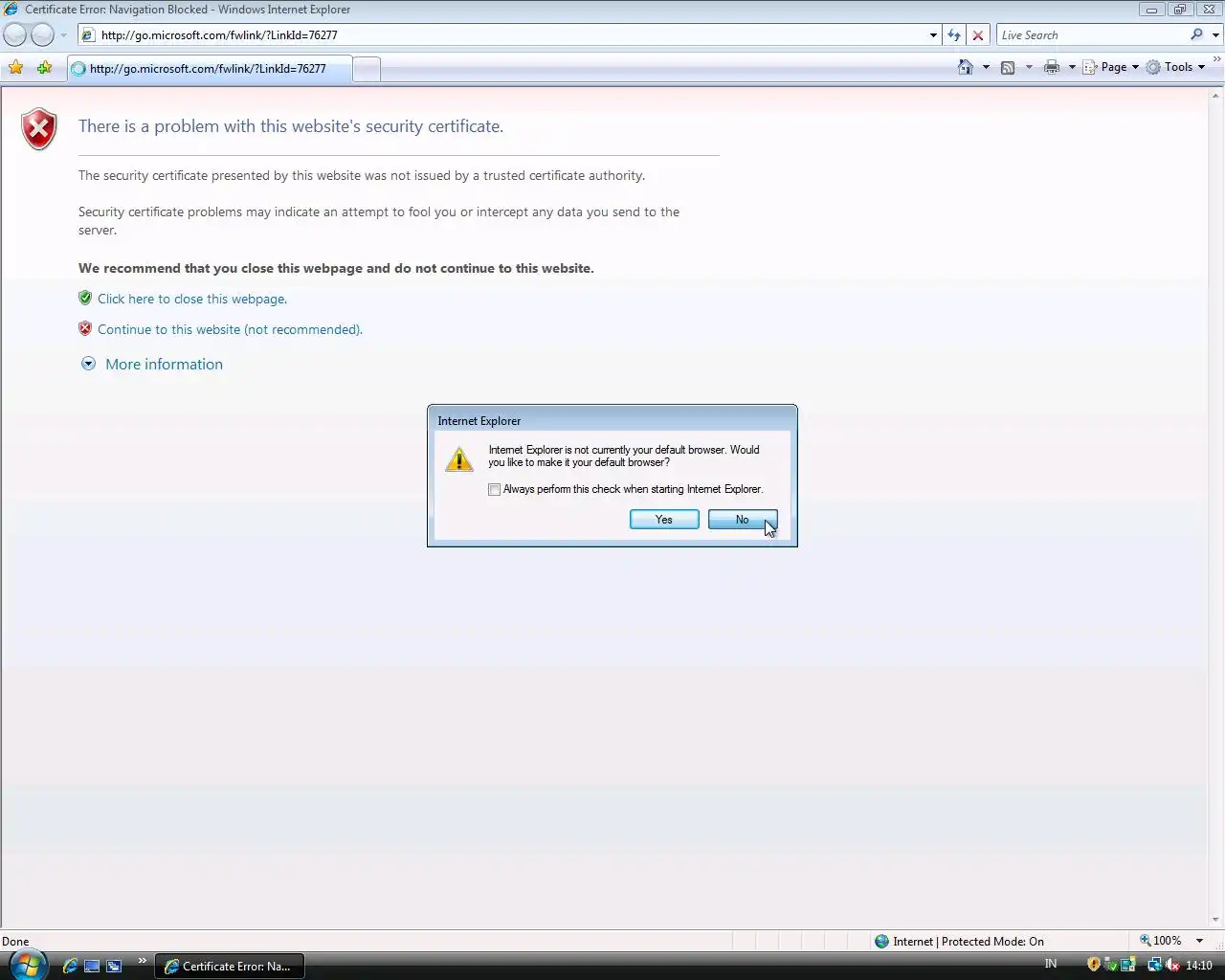Viewport: 1225px width, 980px height.
Task: Open a new blank tab
Action: click(367, 69)
